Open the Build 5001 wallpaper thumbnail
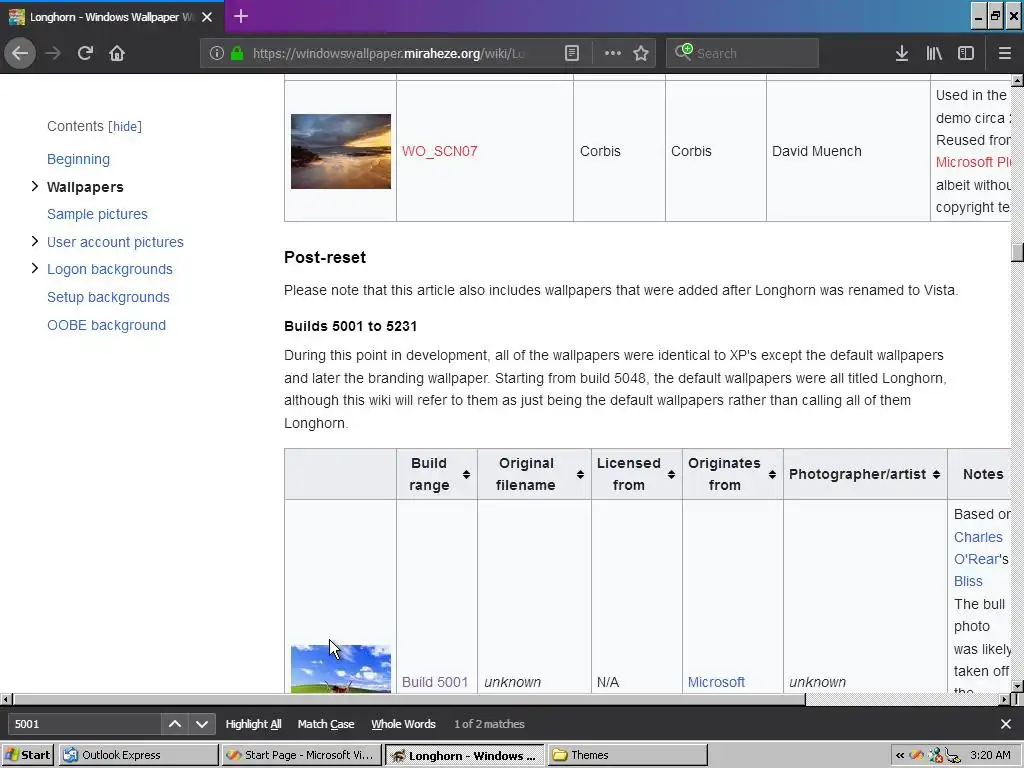This screenshot has width=1024, height=768. click(x=341, y=669)
